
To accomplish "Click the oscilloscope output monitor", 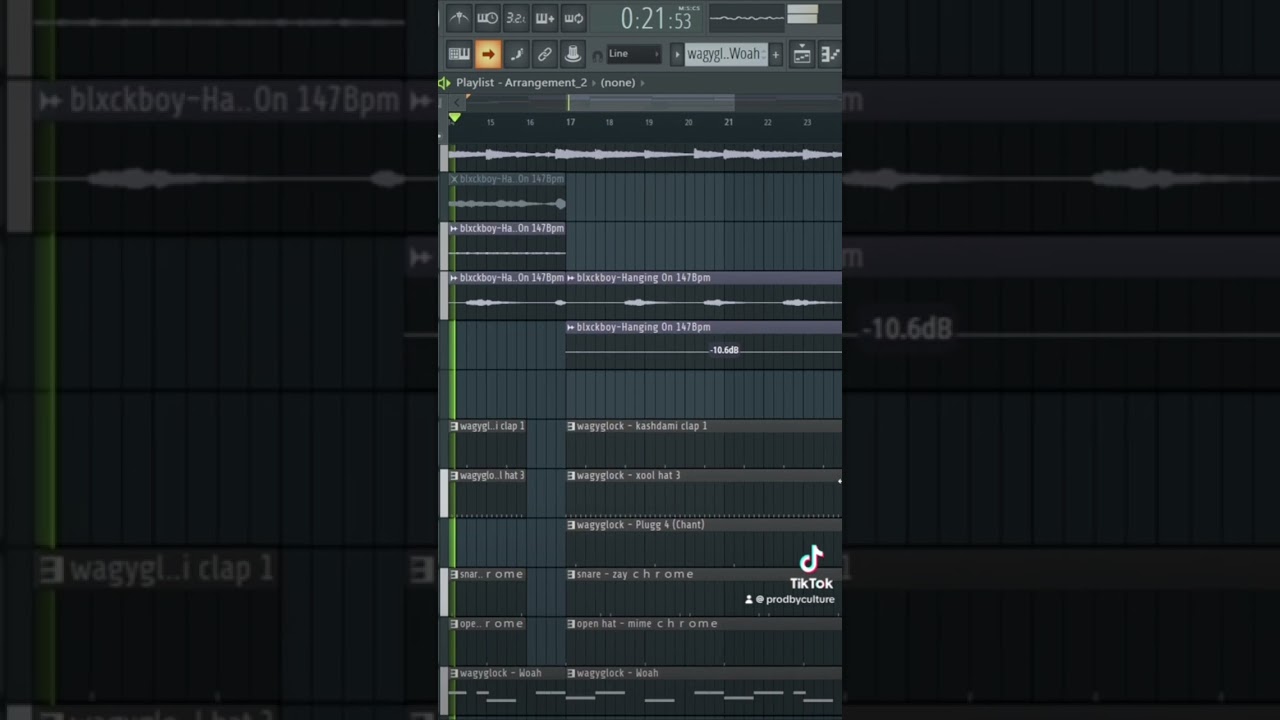I will 747,17.
